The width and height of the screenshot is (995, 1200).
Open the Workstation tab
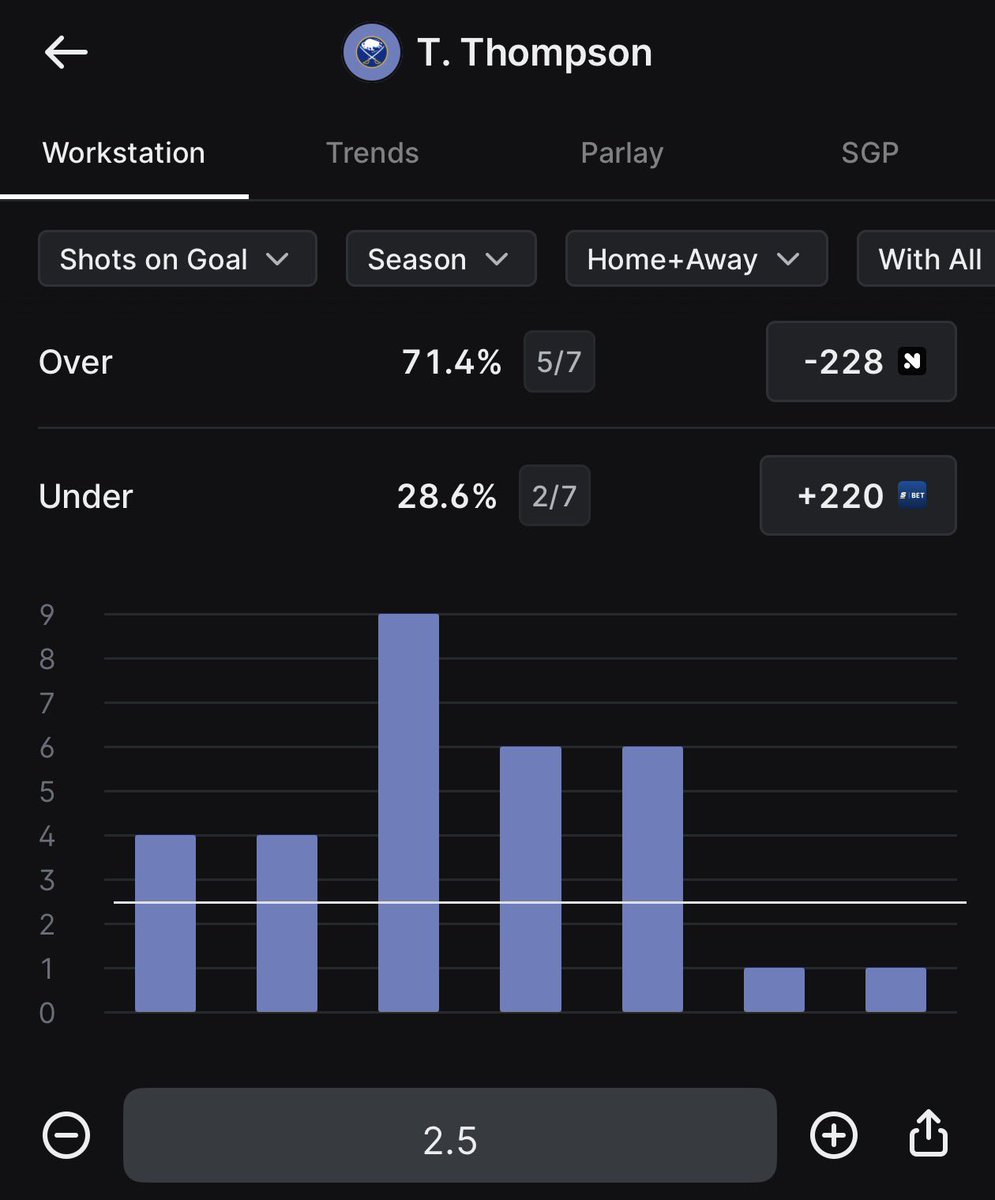(124, 153)
